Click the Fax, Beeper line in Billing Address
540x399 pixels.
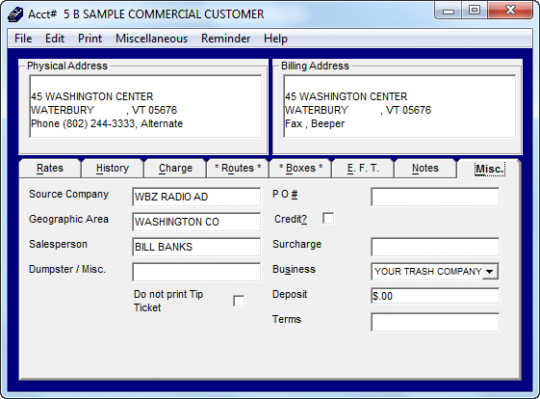coord(315,124)
